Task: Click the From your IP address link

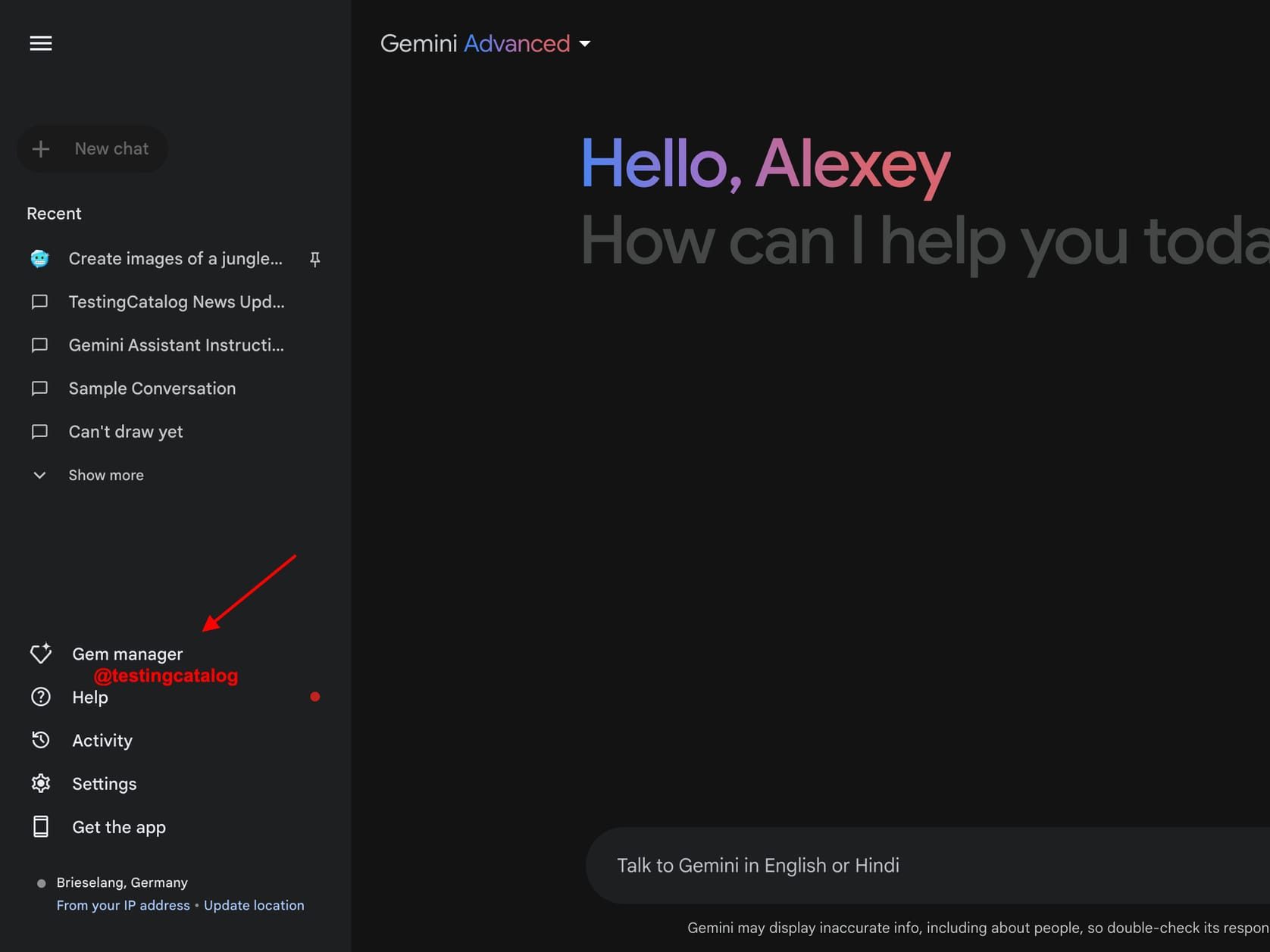Action: click(x=123, y=905)
